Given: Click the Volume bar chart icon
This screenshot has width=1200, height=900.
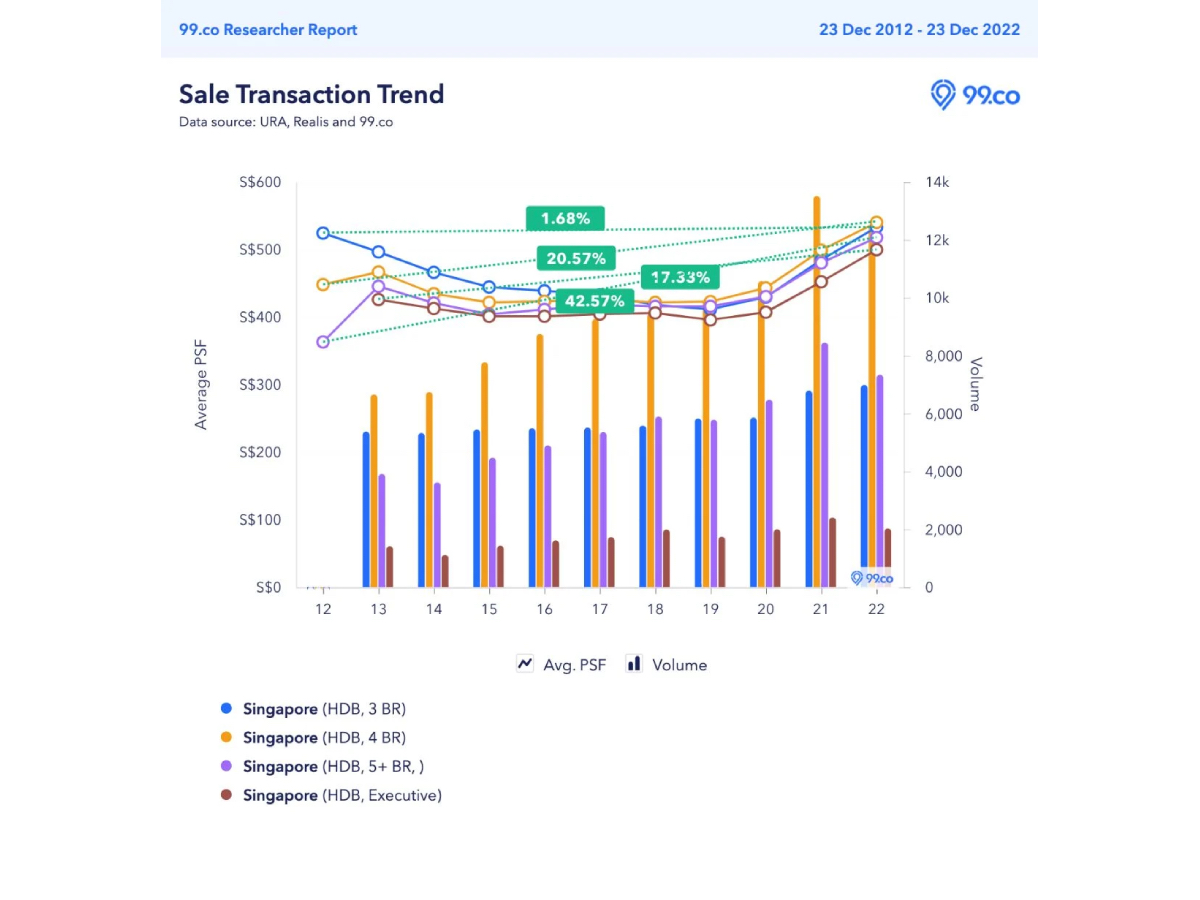Looking at the screenshot, I should (634, 664).
